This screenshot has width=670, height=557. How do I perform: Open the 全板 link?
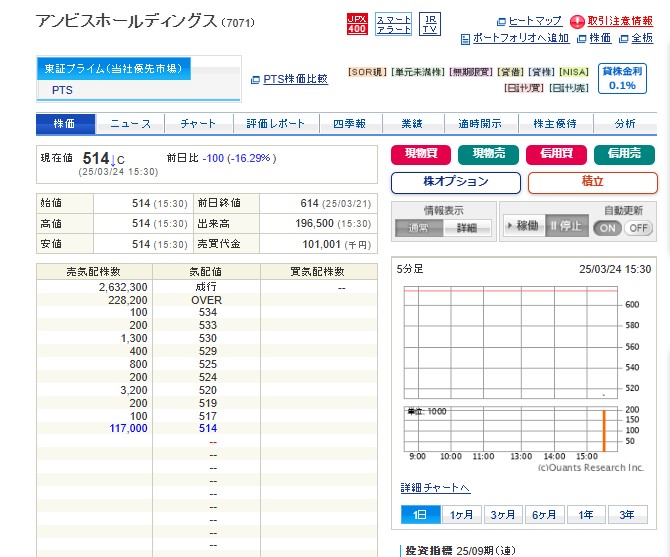tap(642, 38)
